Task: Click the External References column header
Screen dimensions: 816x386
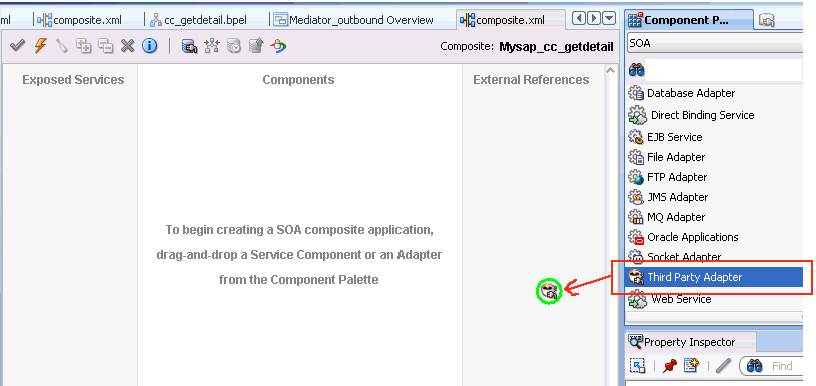Action: click(531, 80)
